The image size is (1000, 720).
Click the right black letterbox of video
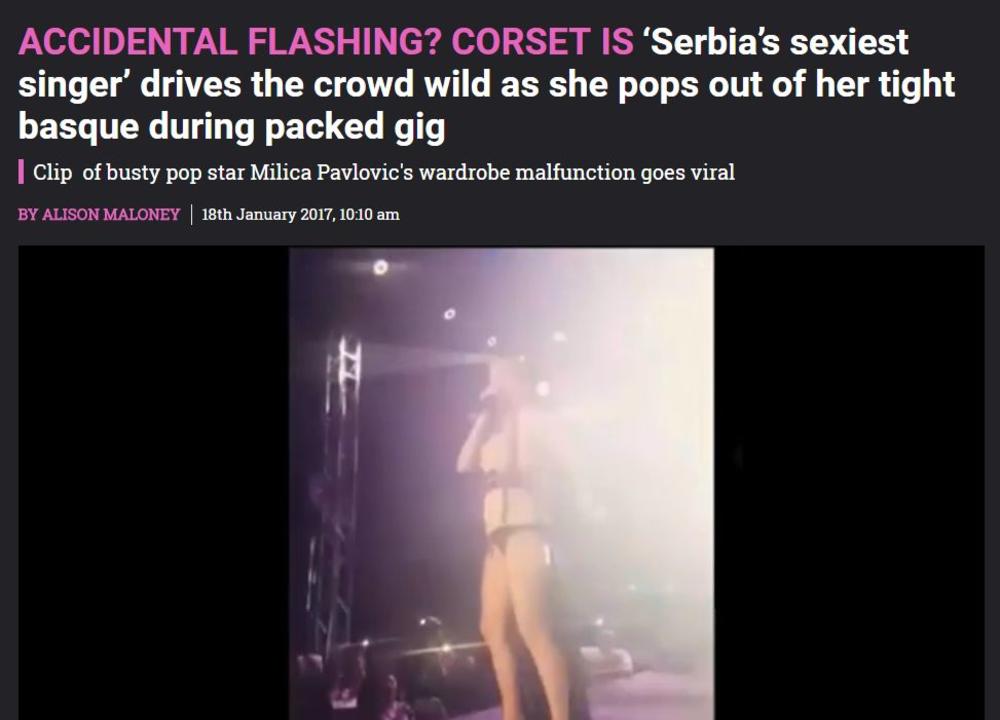coord(849,483)
